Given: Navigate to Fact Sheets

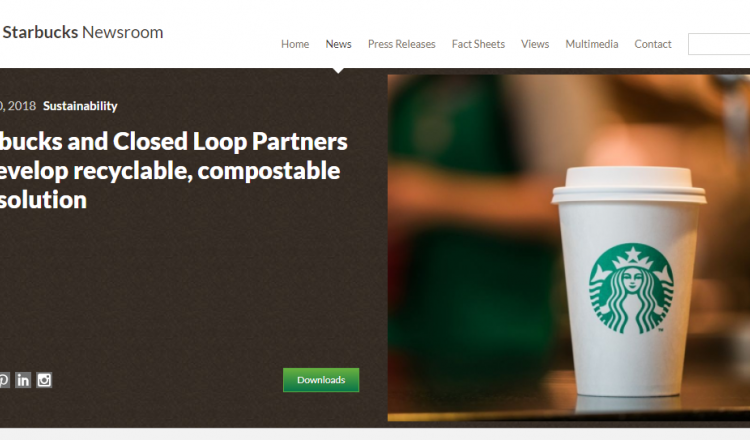Looking at the screenshot, I should 478,44.
